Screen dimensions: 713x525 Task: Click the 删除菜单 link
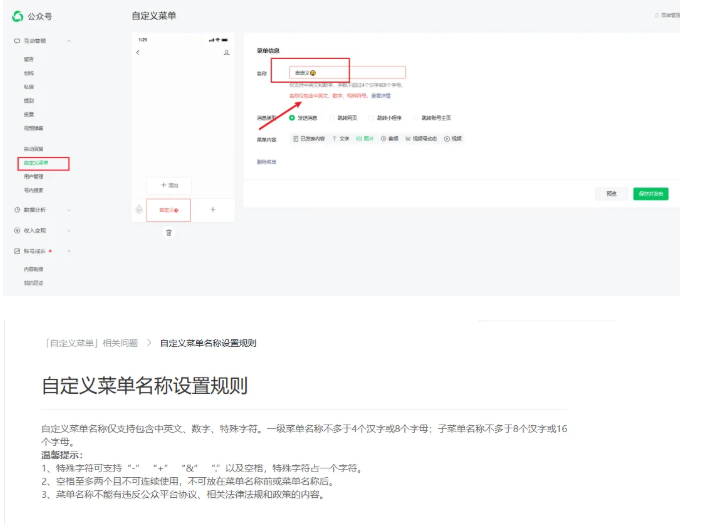266,160
